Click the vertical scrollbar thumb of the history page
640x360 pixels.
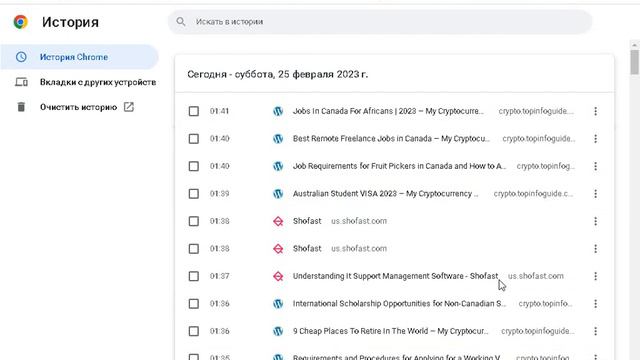pyautogui.click(x=634, y=62)
